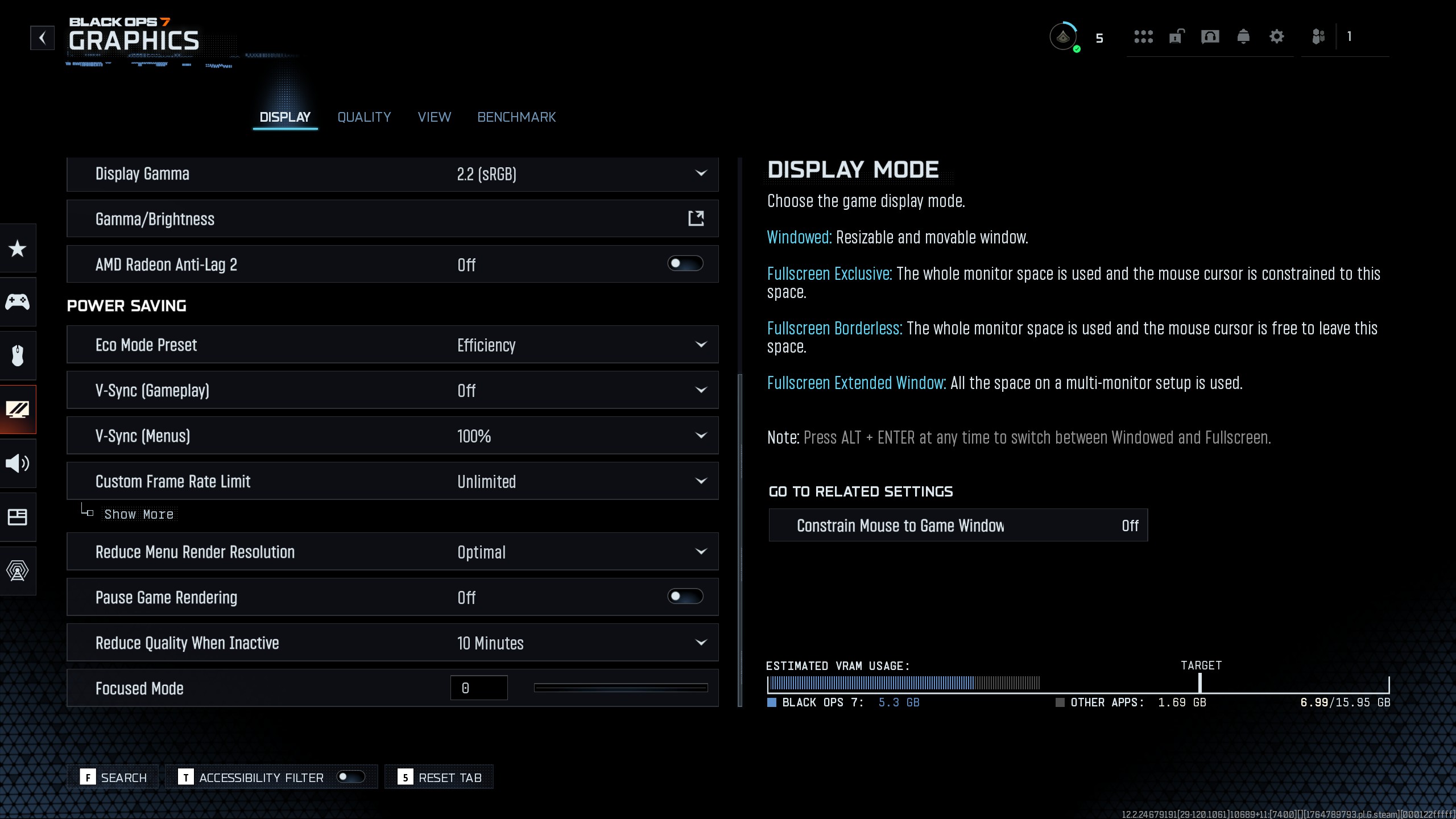Expand Custom Frame Rate Limit dropdown
This screenshot has width=1456, height=819.
click(701, 481)
